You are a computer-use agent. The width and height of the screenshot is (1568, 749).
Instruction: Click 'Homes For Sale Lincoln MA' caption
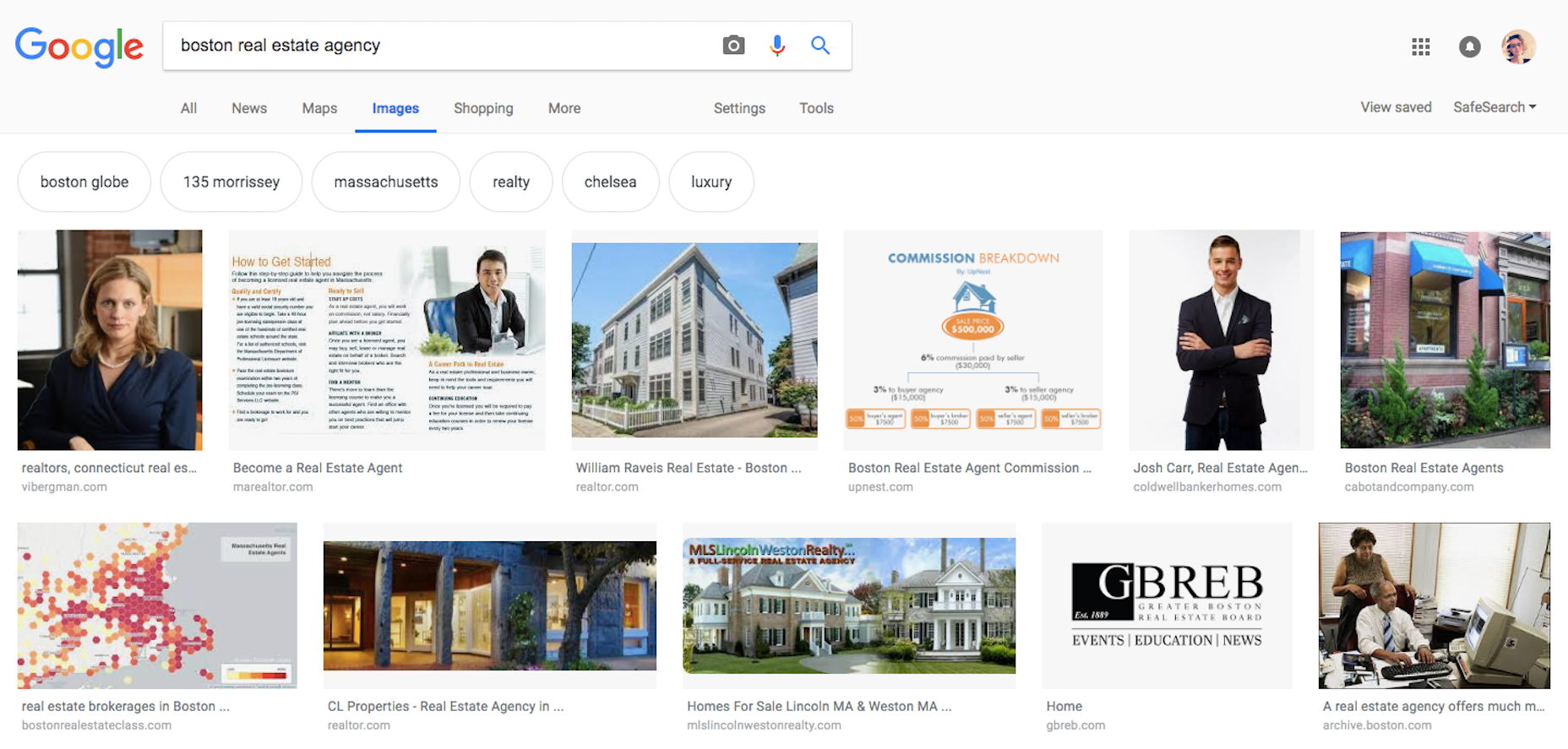coord(819,706)
